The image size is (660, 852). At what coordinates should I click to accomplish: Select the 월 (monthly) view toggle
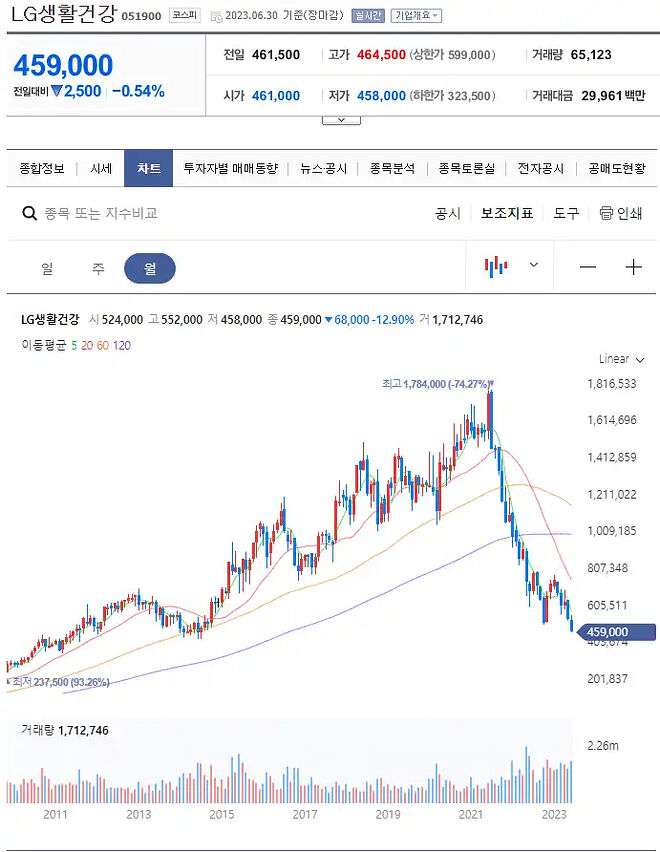click(149, 267)
